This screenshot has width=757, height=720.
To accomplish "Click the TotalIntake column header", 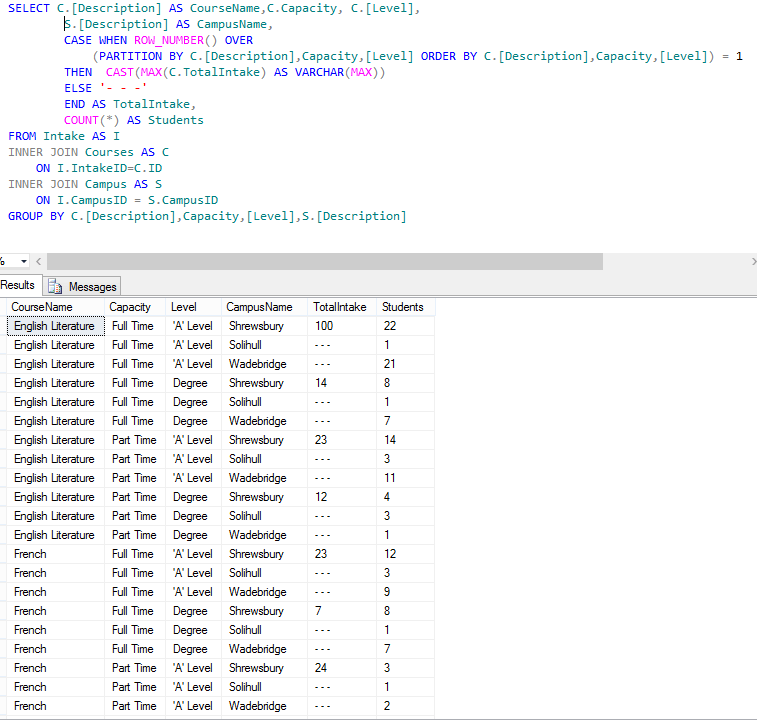I will coord(339,307).
